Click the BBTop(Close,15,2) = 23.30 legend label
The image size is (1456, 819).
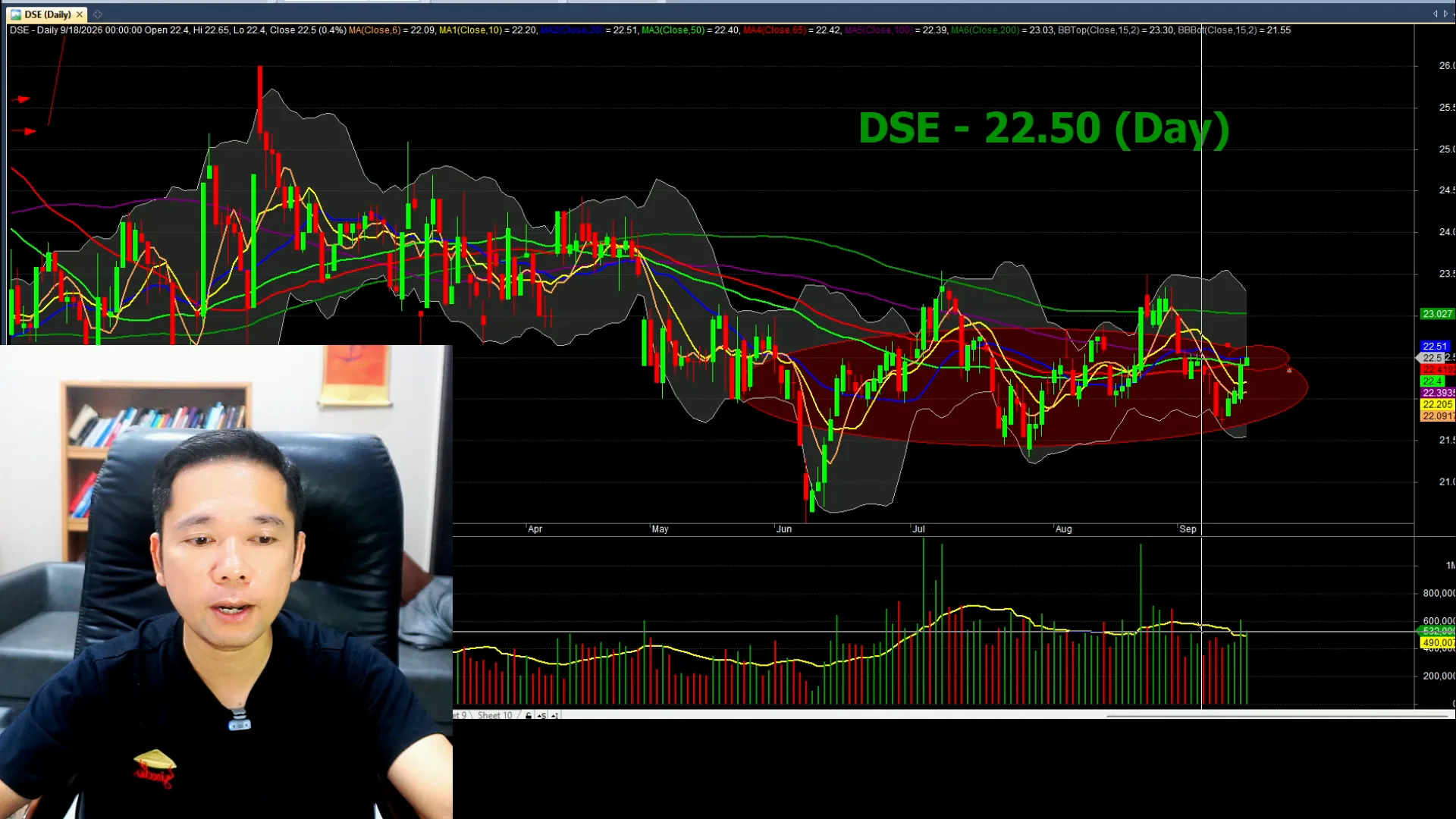(1116, 30)
